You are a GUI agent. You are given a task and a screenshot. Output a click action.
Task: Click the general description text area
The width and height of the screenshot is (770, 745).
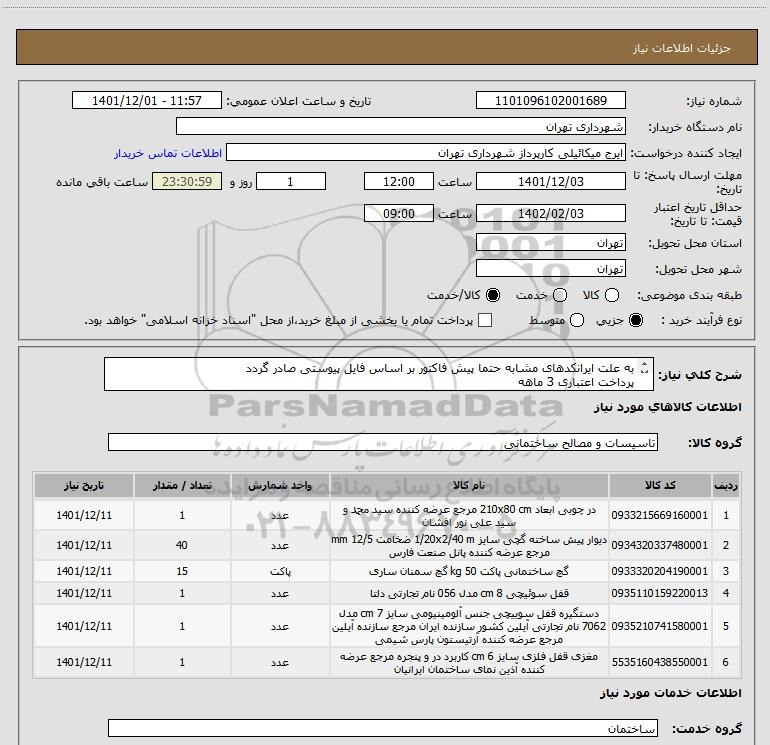tap(379, 374)
